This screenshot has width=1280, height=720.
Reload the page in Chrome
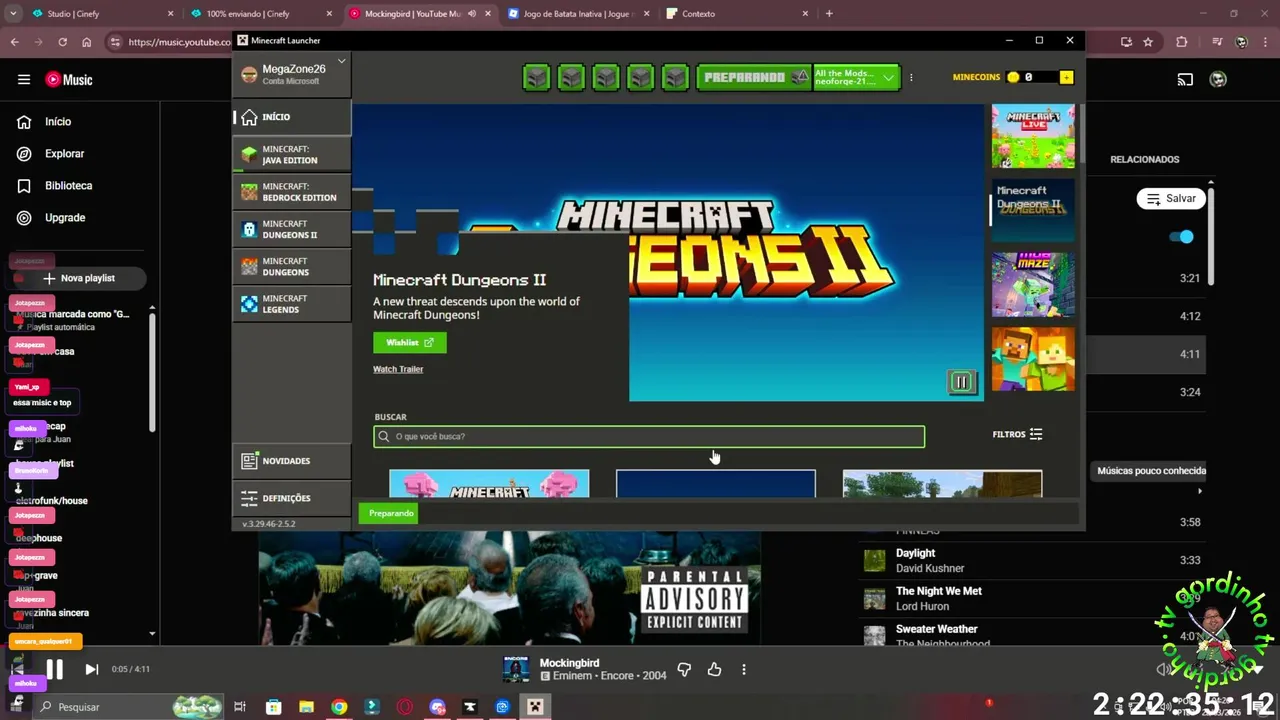[62, 42]
